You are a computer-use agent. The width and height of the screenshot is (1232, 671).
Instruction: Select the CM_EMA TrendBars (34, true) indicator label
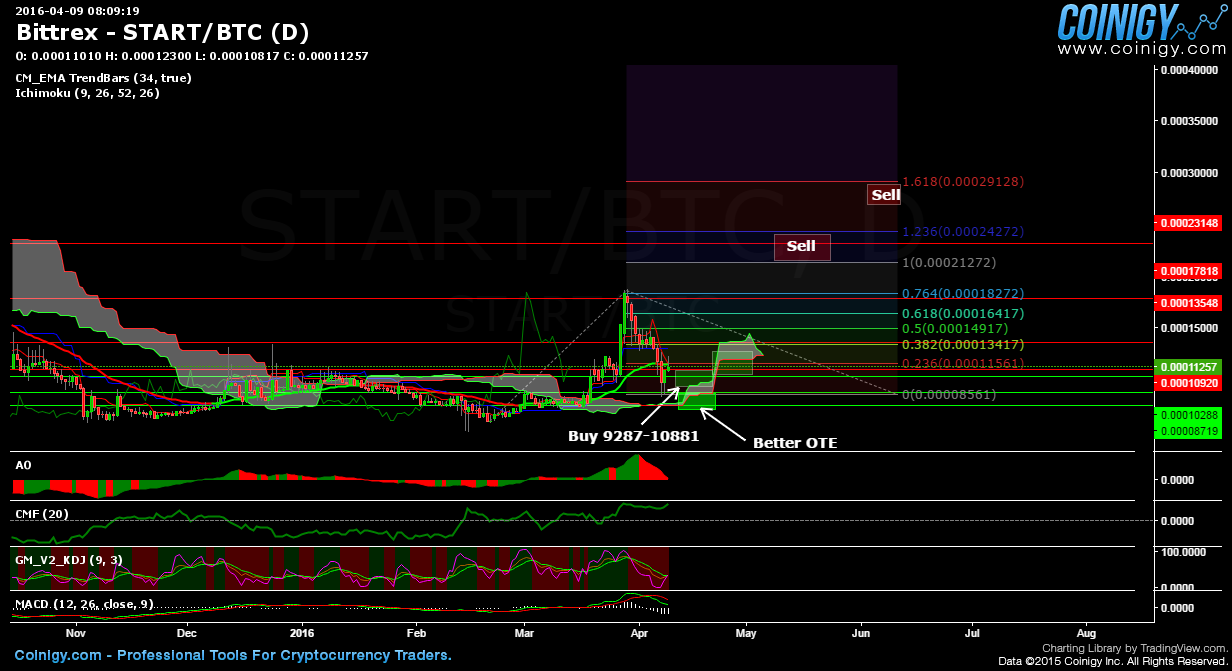[103, 78]
